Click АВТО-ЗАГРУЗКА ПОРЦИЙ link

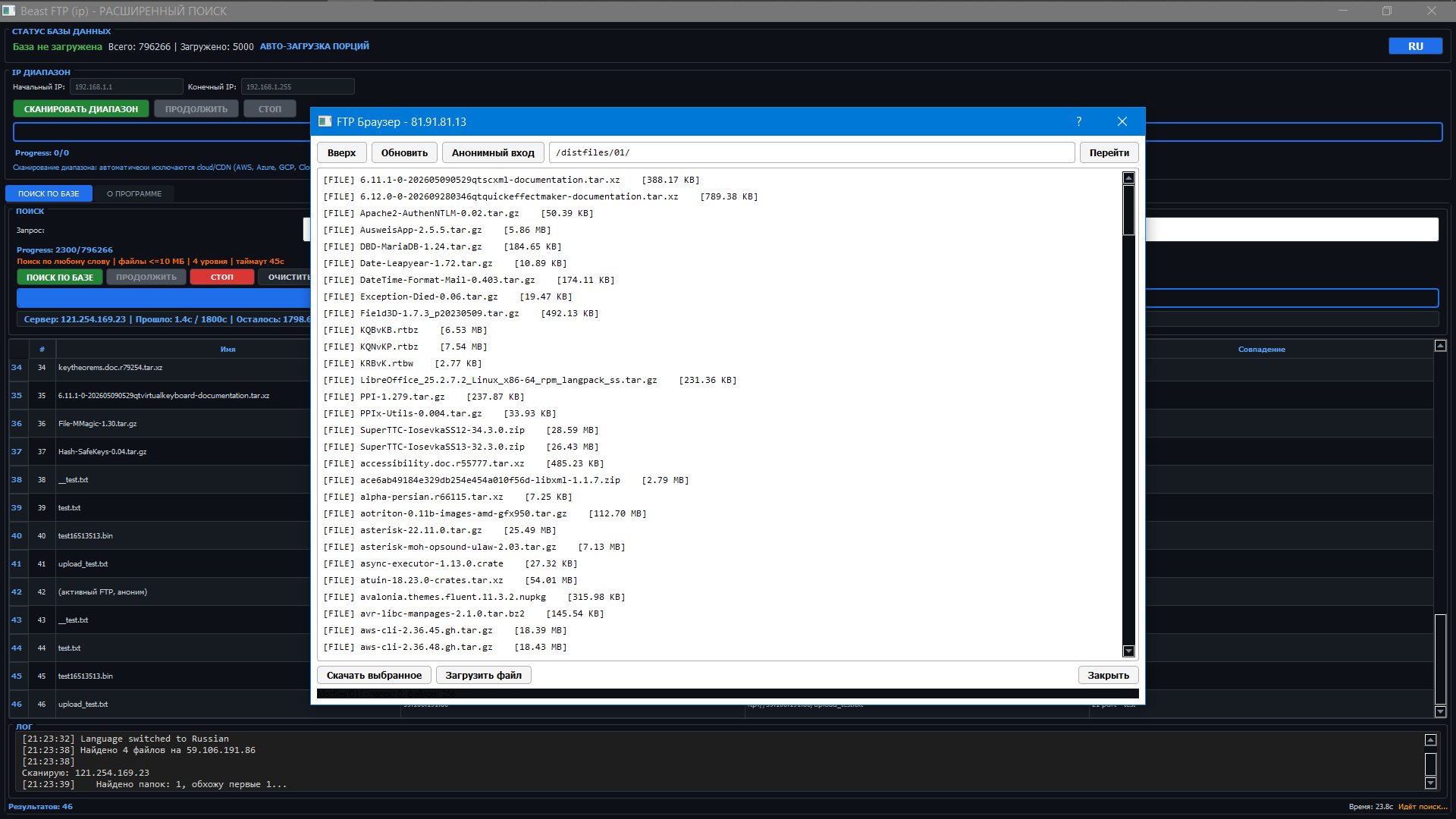point(315,46)
